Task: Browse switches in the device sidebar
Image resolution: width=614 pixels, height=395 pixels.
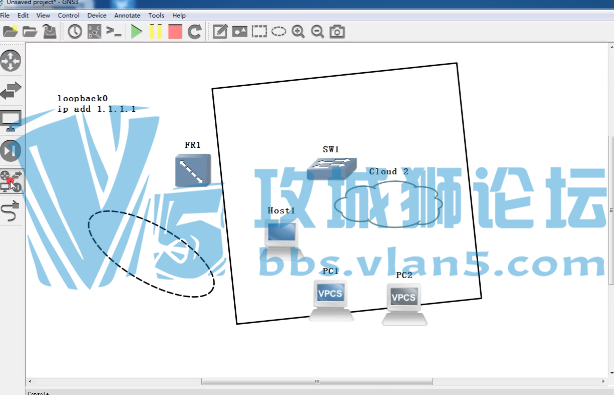Action: [11, 91]
